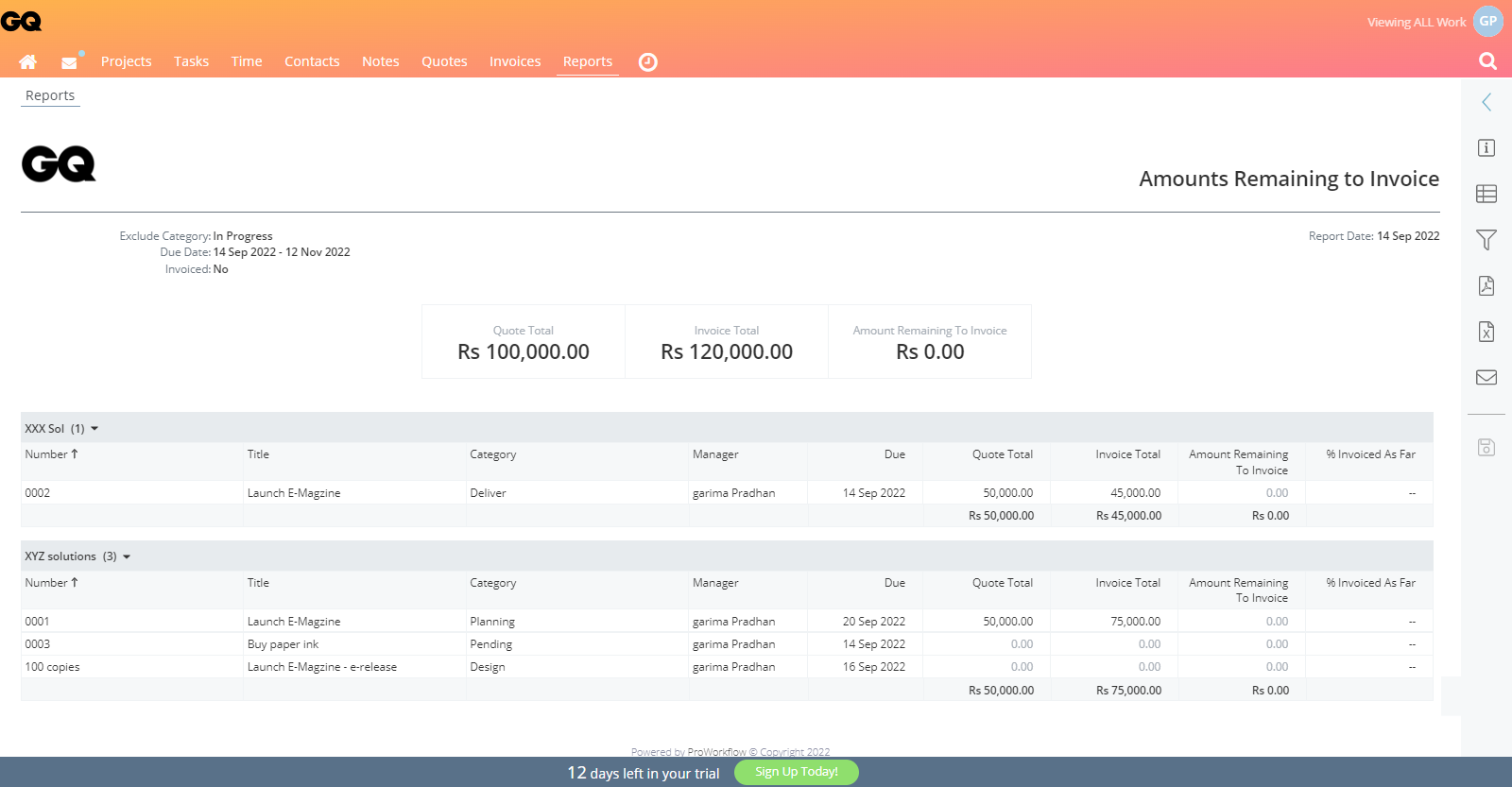1512x787 pixels.
Task: Sort XXX Sol table by Due header
Action: 895,454
